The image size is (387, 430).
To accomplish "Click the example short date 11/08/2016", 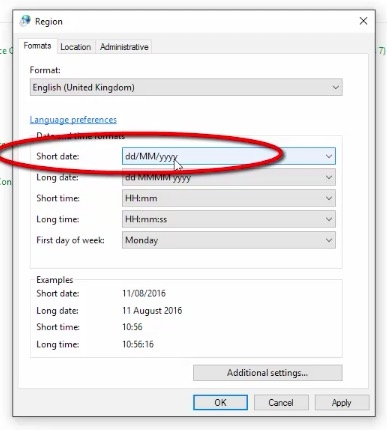I will (x=144, y=293).
